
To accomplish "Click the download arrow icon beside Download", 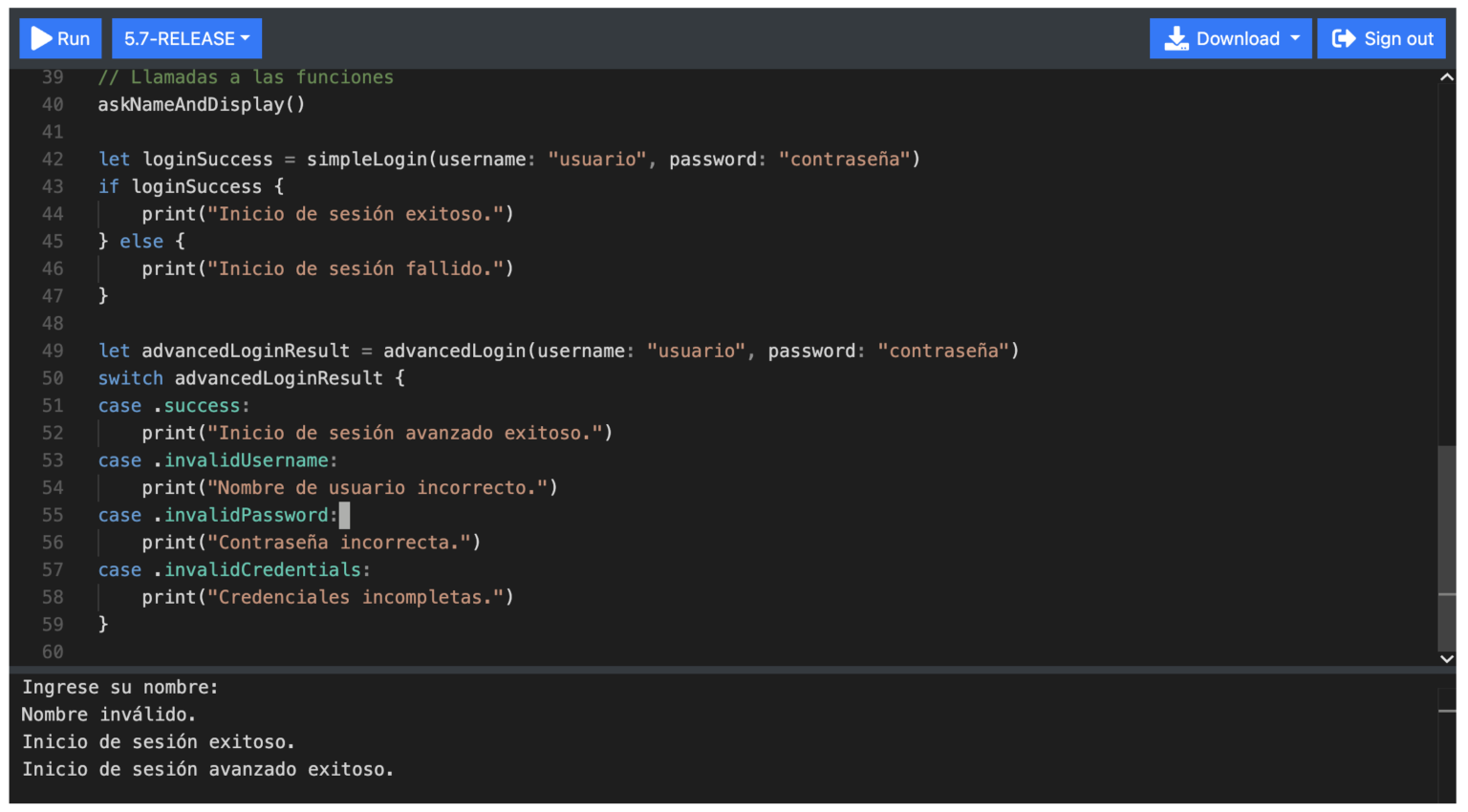I will pyautogui.click(x=1175, y=38).
